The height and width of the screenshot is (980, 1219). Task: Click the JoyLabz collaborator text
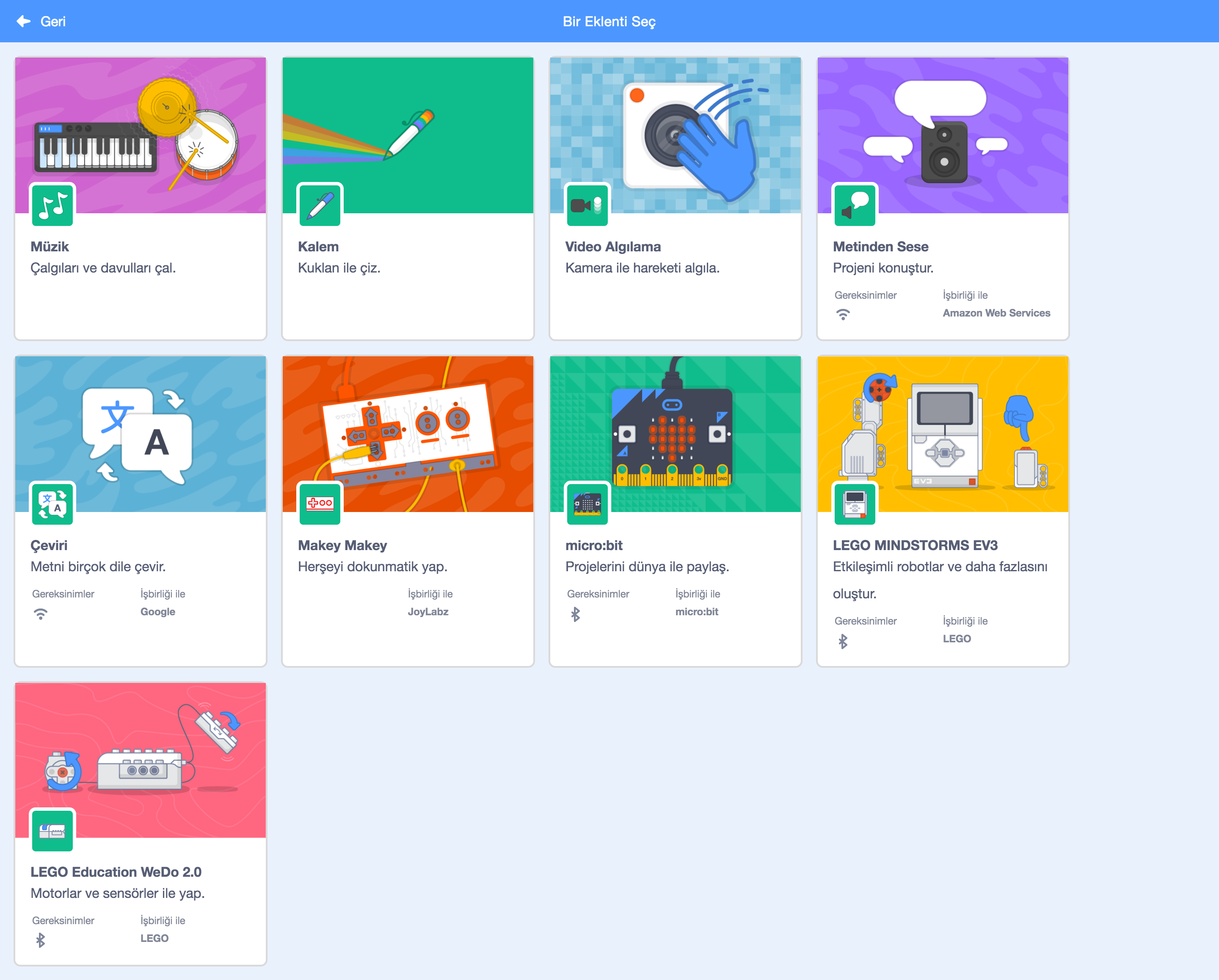tap(428, 612)
